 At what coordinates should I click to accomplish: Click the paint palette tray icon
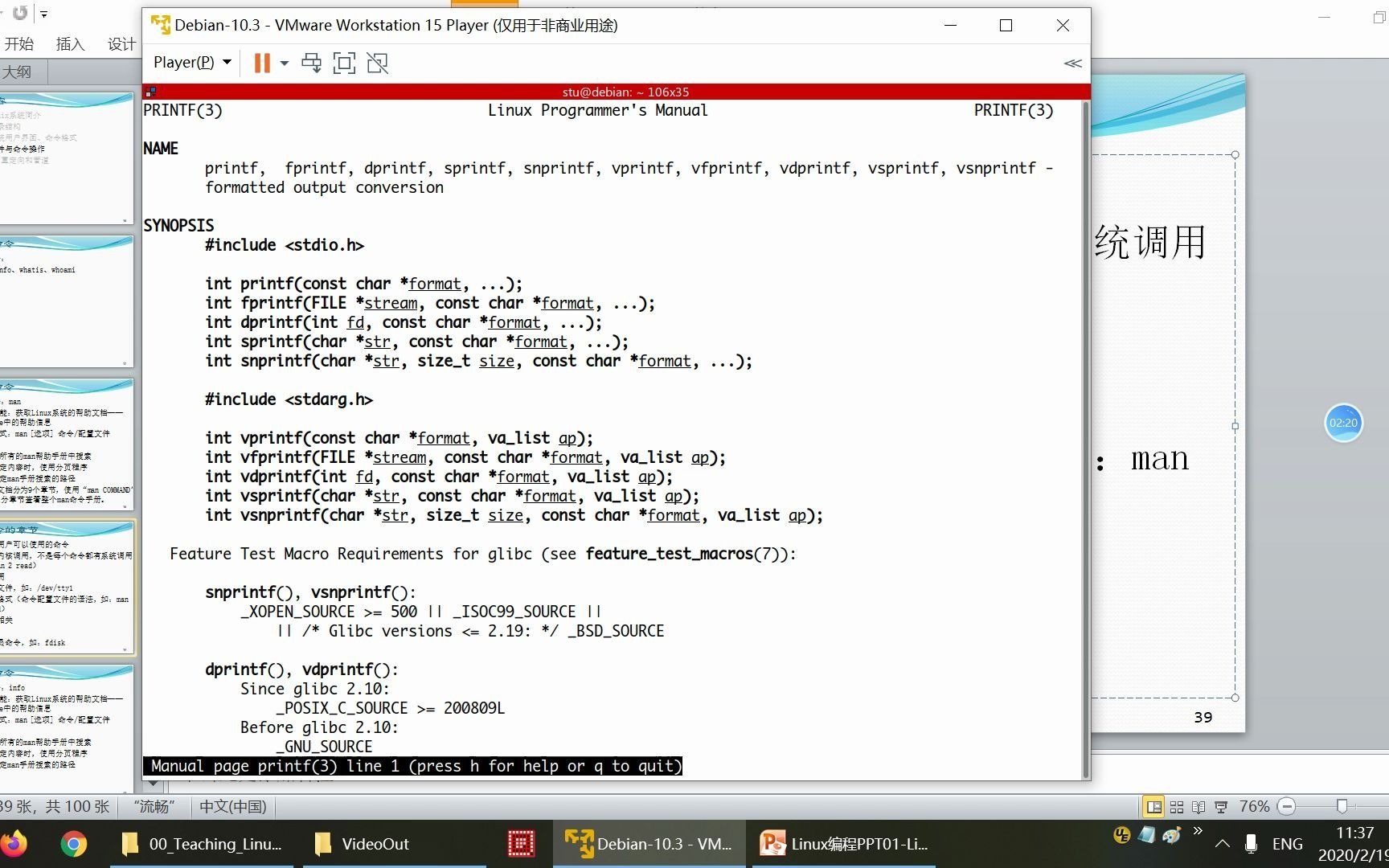[1172, 835]
